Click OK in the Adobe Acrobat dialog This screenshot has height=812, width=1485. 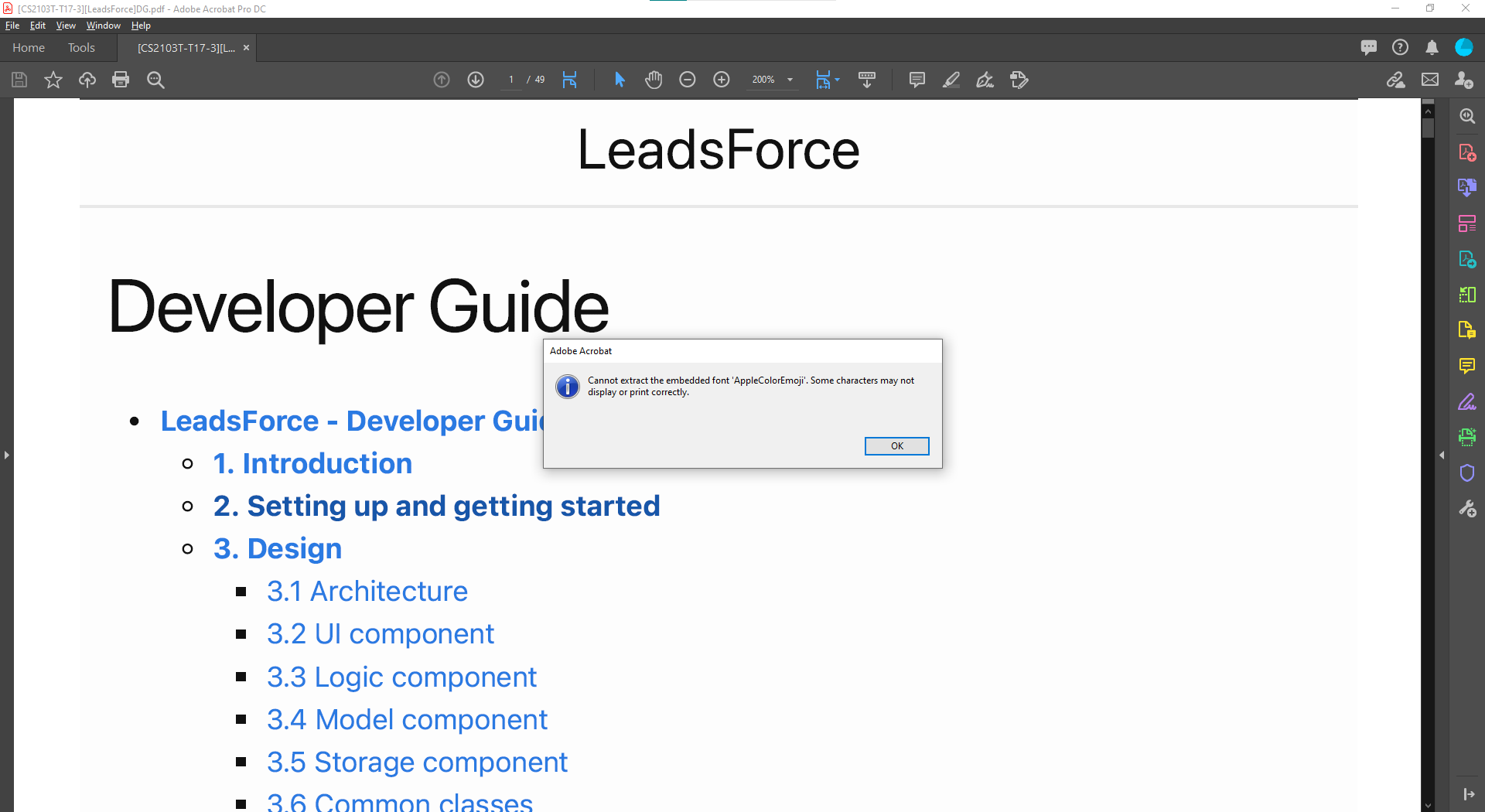tap(896, 446)
